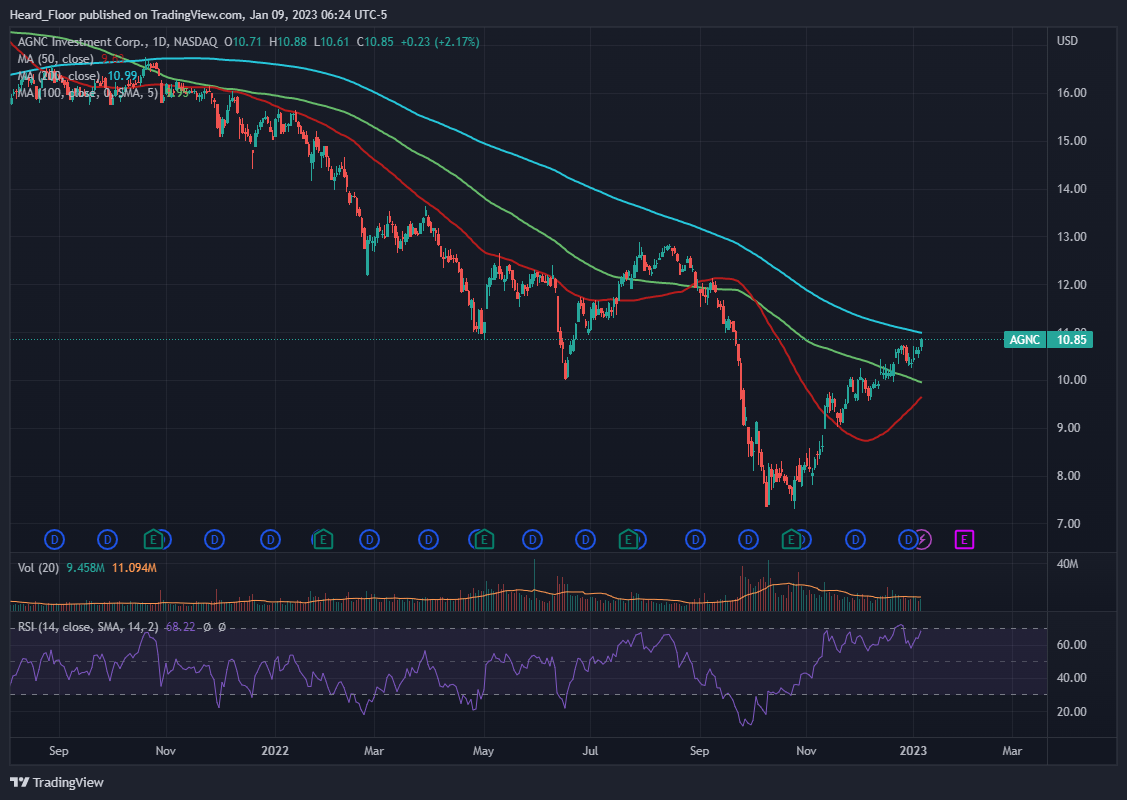Click the 68.22 RSI value in legend

[x=180, y=627]
